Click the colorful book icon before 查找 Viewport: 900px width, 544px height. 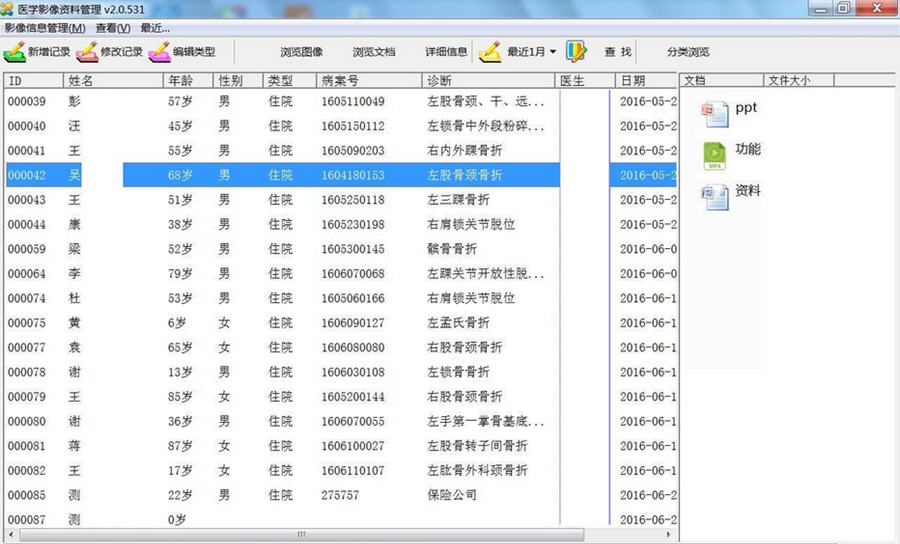point(576,52)
